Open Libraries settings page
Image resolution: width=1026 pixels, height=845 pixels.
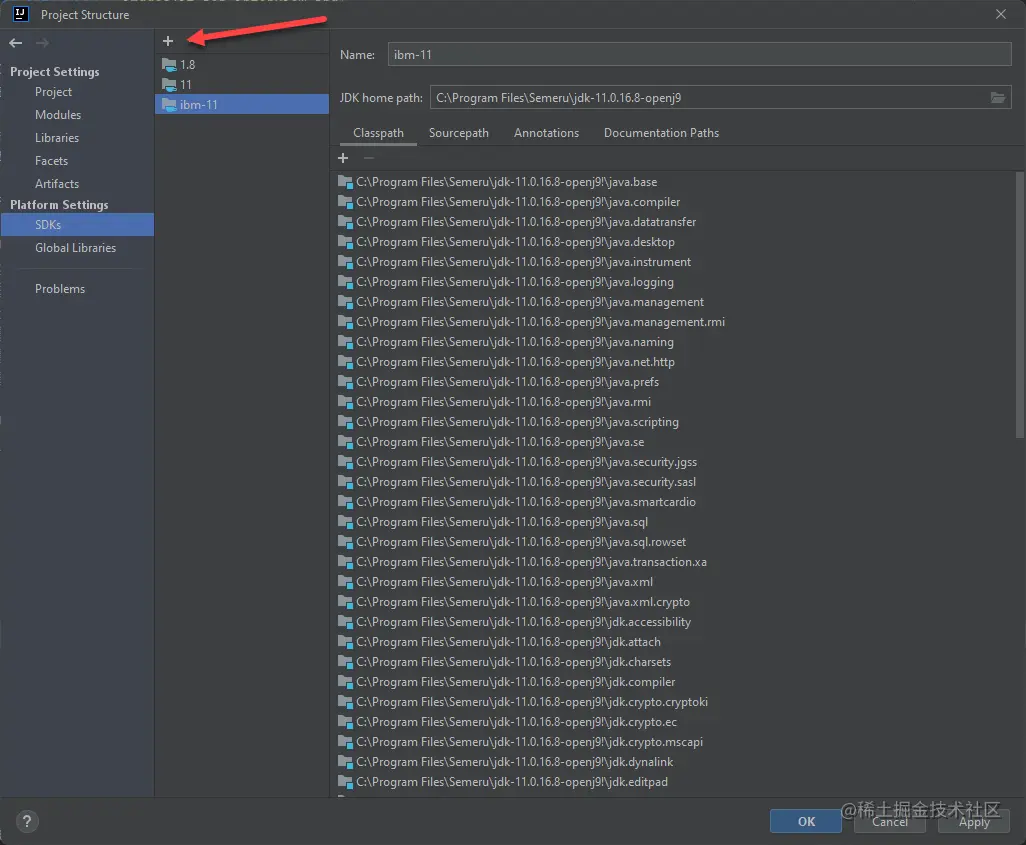click(57, 138)
